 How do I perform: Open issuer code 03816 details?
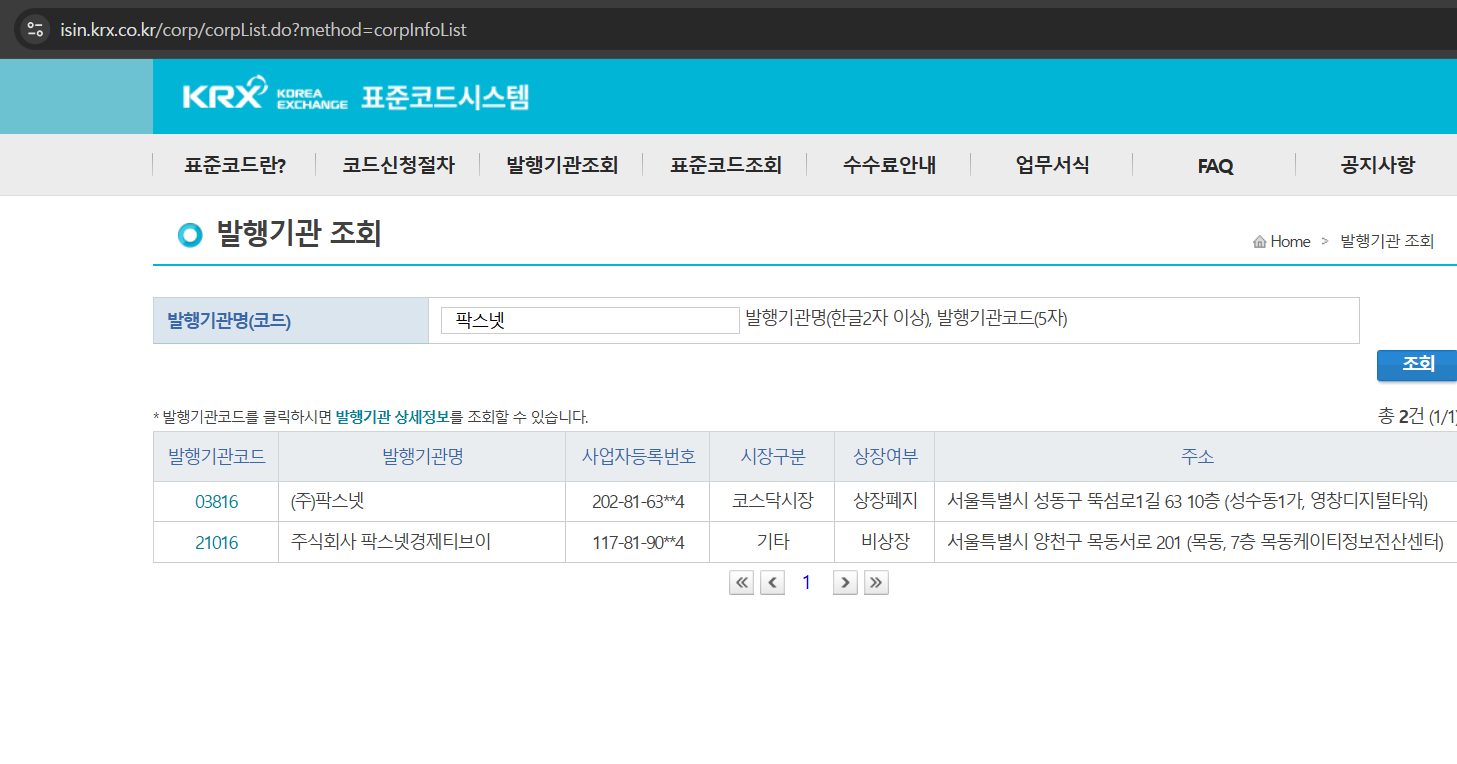tap(216, 502)
